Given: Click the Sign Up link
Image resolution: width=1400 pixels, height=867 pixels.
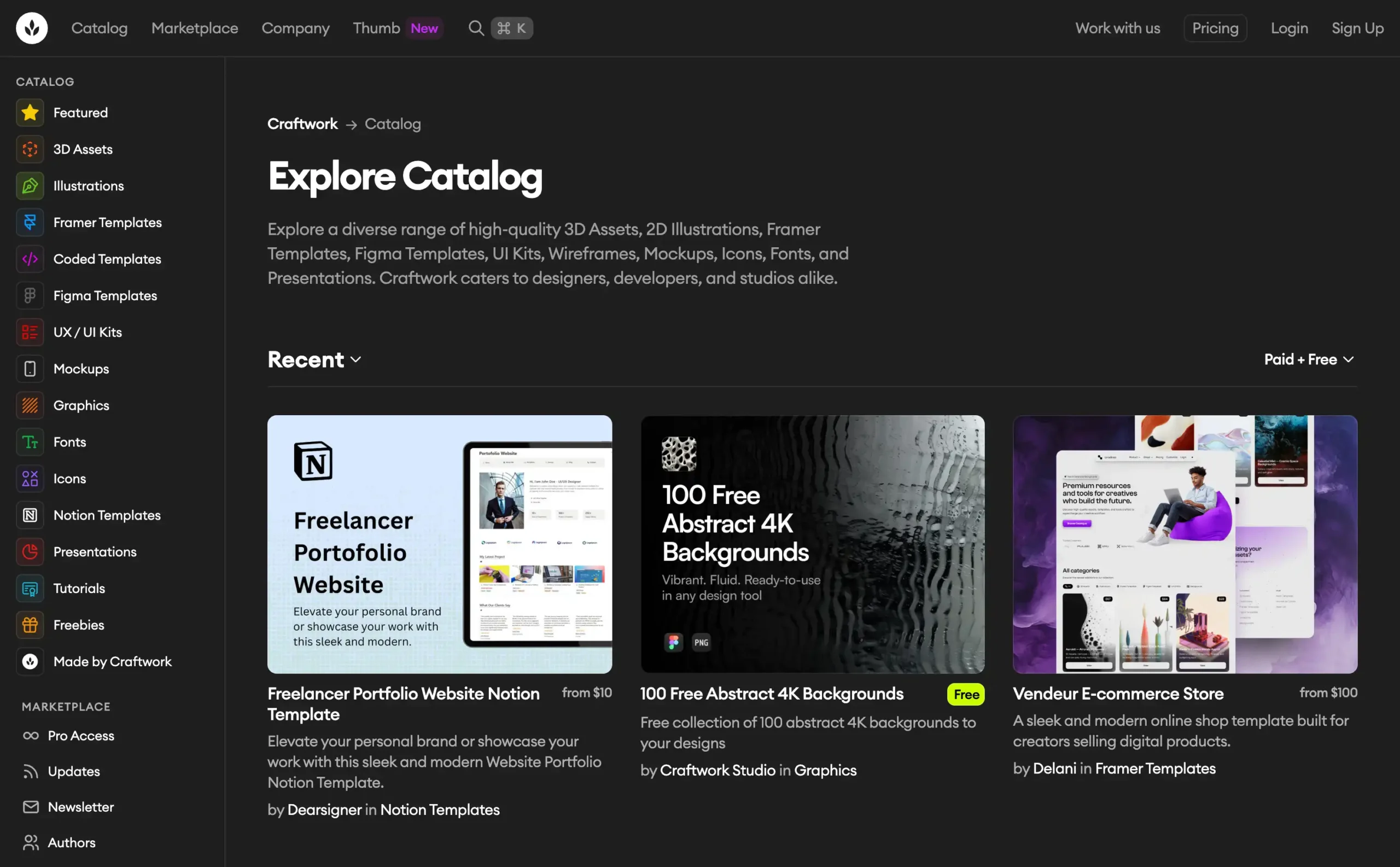Looking at the screenshot, I should tap(1357, 28).
